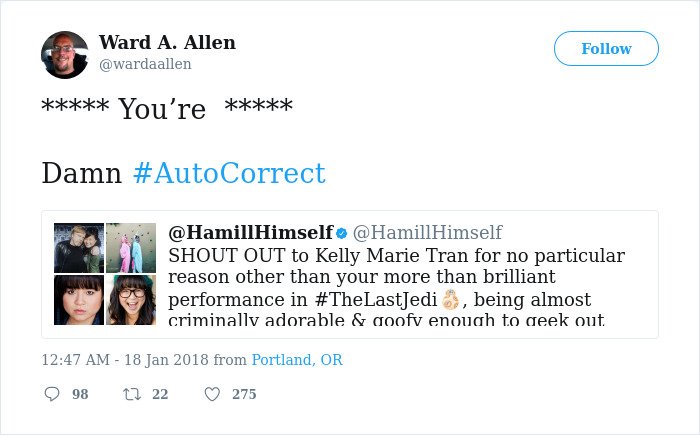View photo of two people in colorful costumes
700x435 pixels.
point(131,248)
